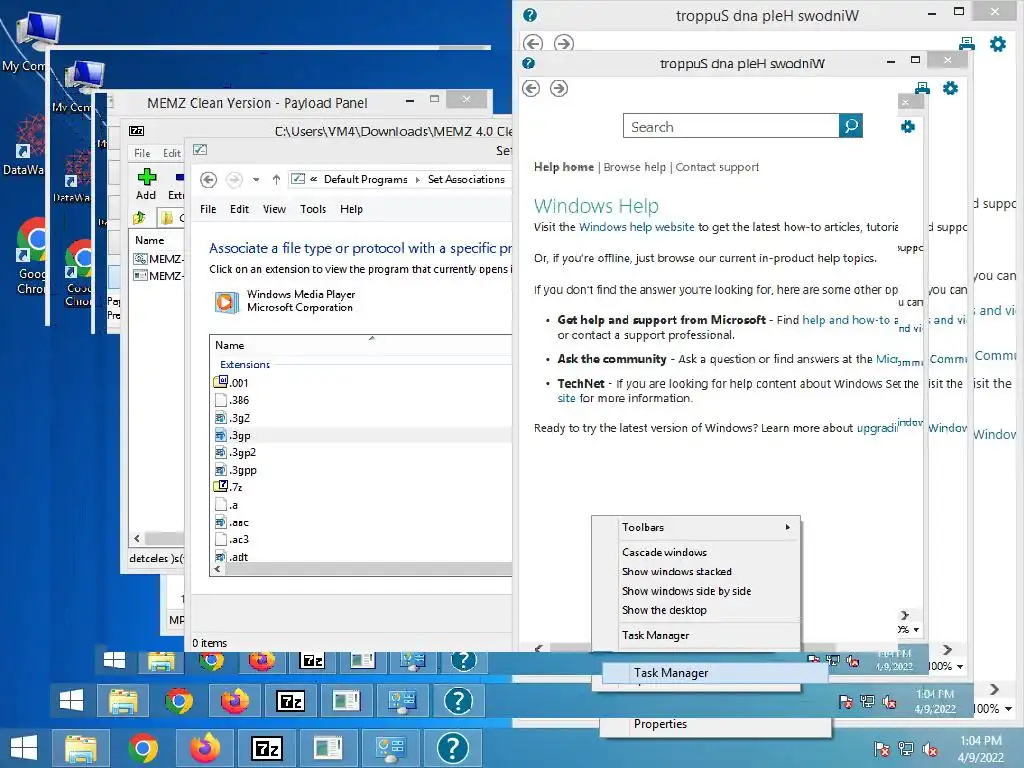Click the muted volume icon in the bottom tray
The width and height of the screenshot is (1024, 768).
tap(930, 749)
